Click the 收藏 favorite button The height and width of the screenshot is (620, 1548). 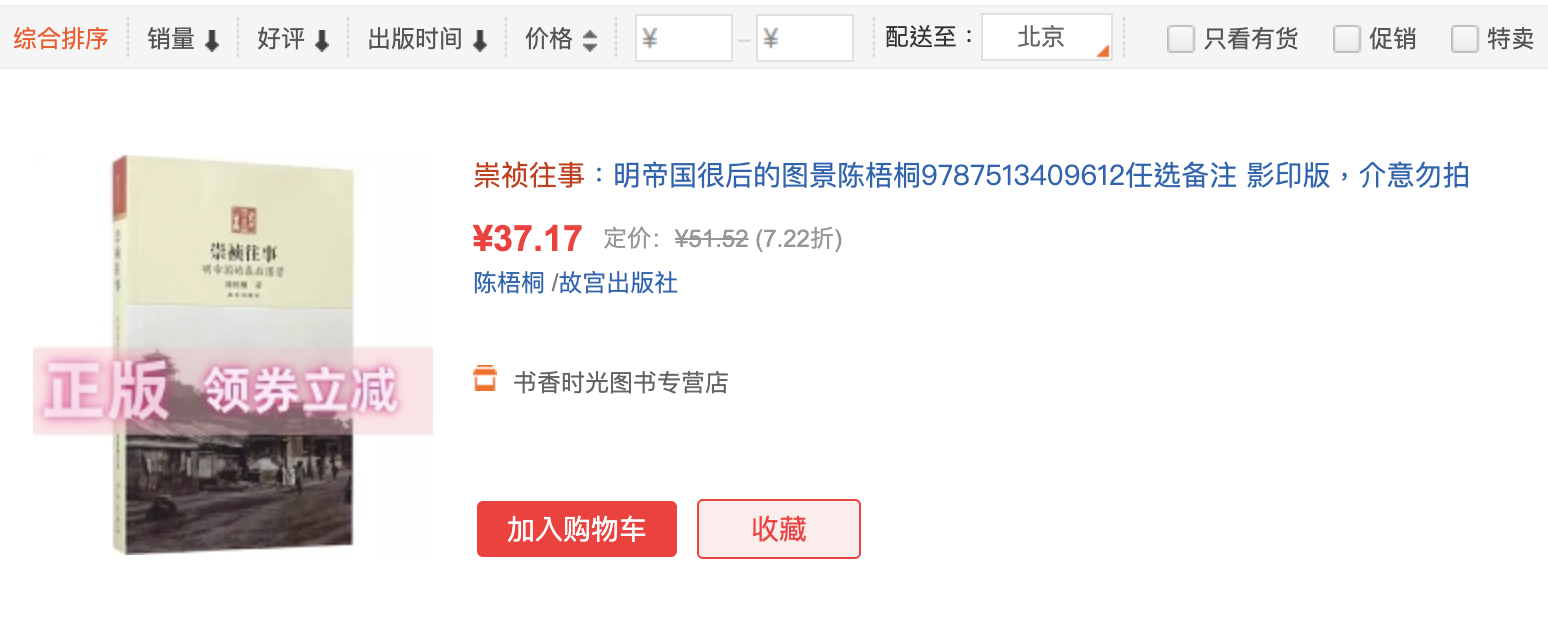coord(779,529)
